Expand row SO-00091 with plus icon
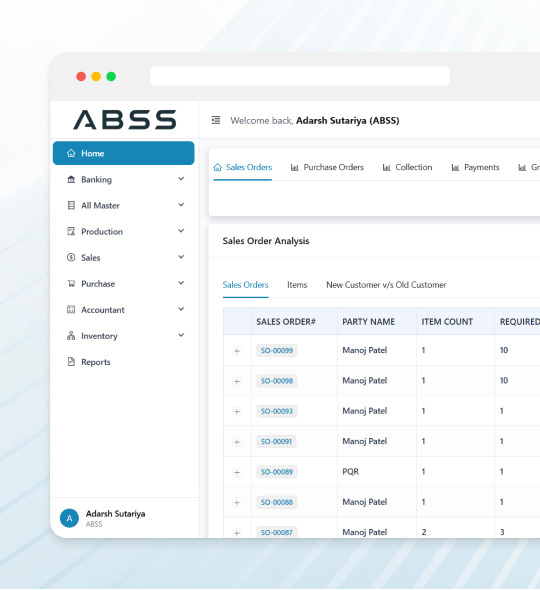Viewport: 540px width, 590px height. [x=237, y=442]
